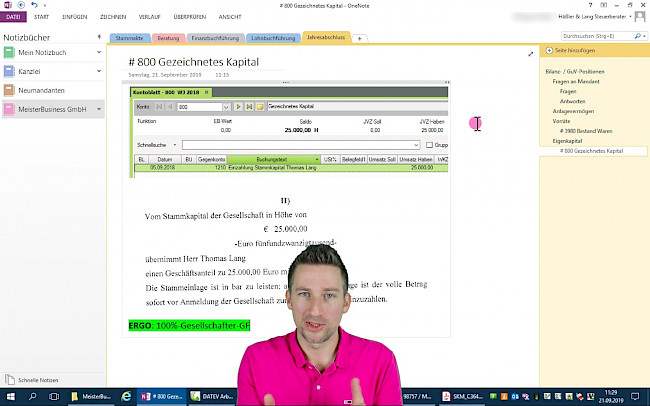Viewport: 650px width, 406px height.
Task: Open Internet Explorer from the taskbar
Action: [126, 397]
